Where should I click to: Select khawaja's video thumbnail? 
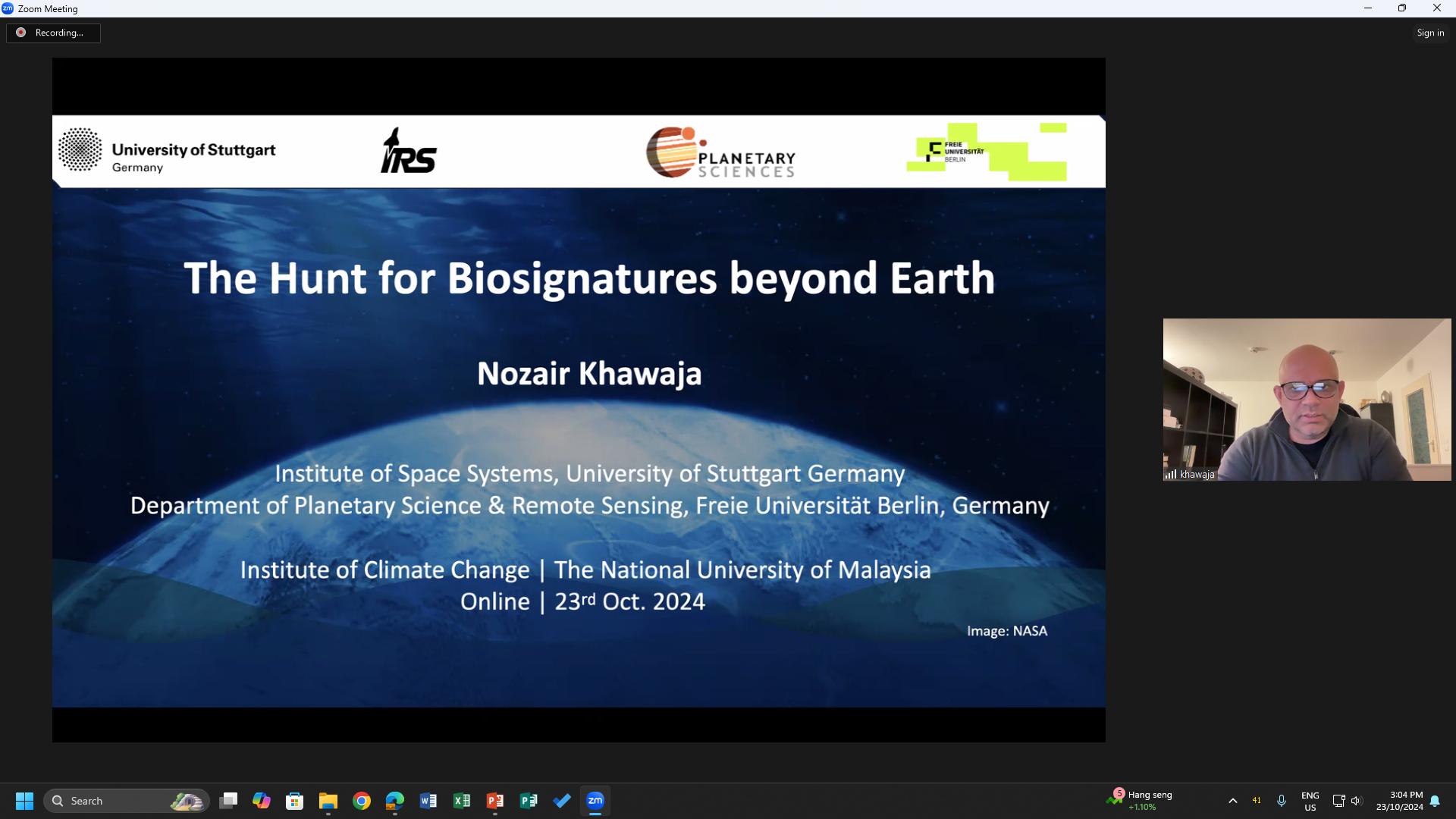click(x=1306, y=399)
